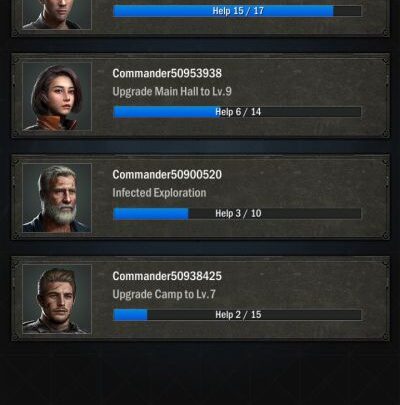
Task: Click the Infected Exploration task label
Action: coord(159,193)
